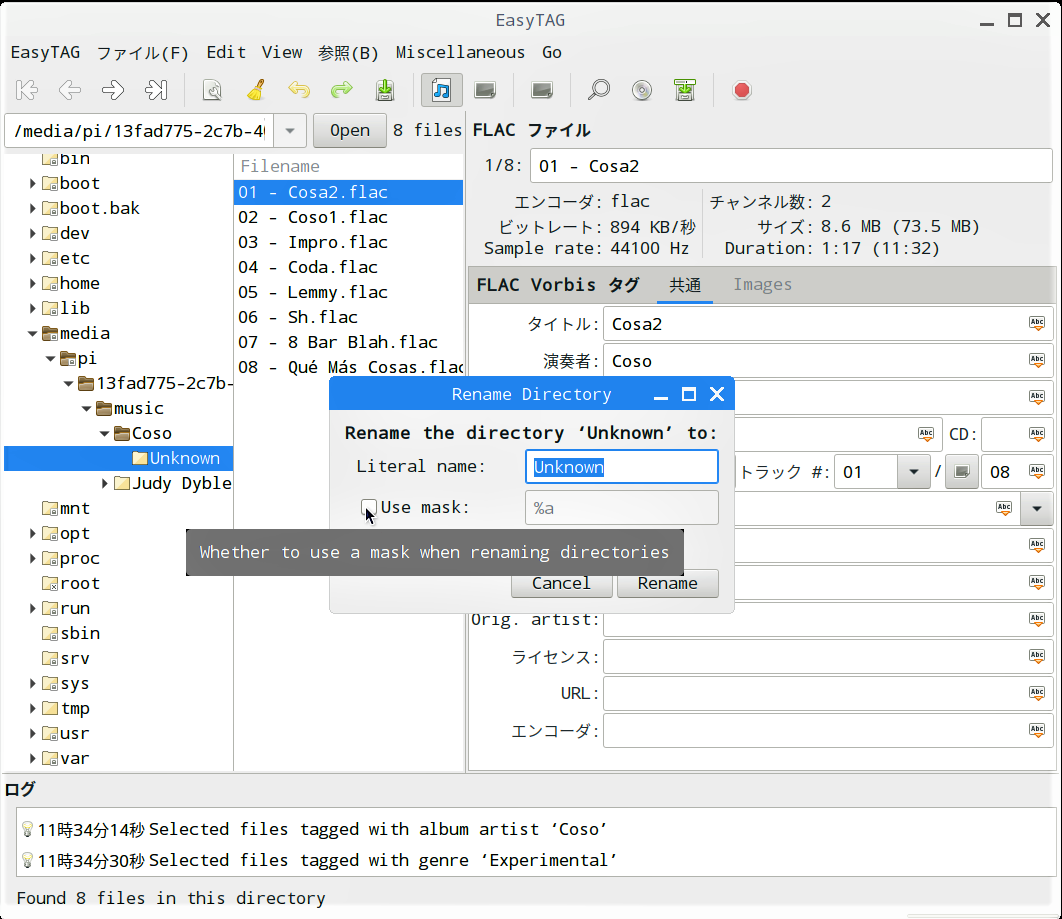Go to the next file arrow
This screenshot has width=1062, height=919.
pos(112,90)
